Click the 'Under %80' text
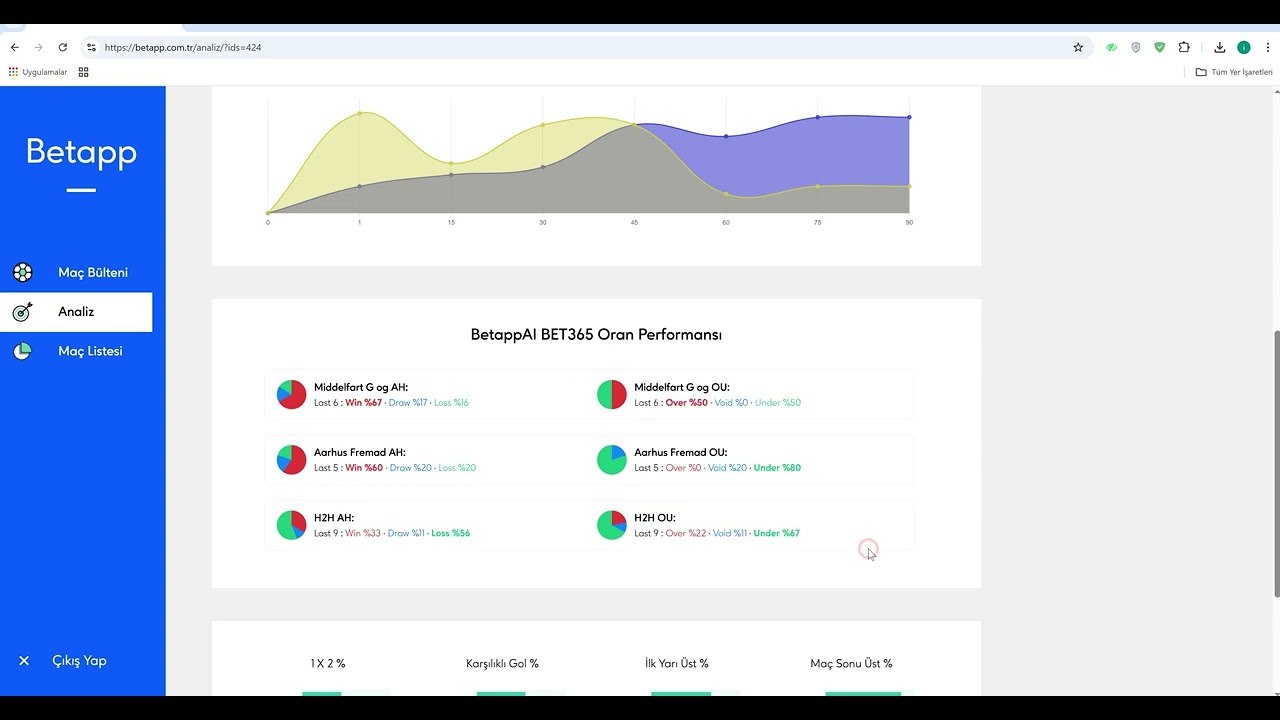1280x720 pixels. point(777,468)
